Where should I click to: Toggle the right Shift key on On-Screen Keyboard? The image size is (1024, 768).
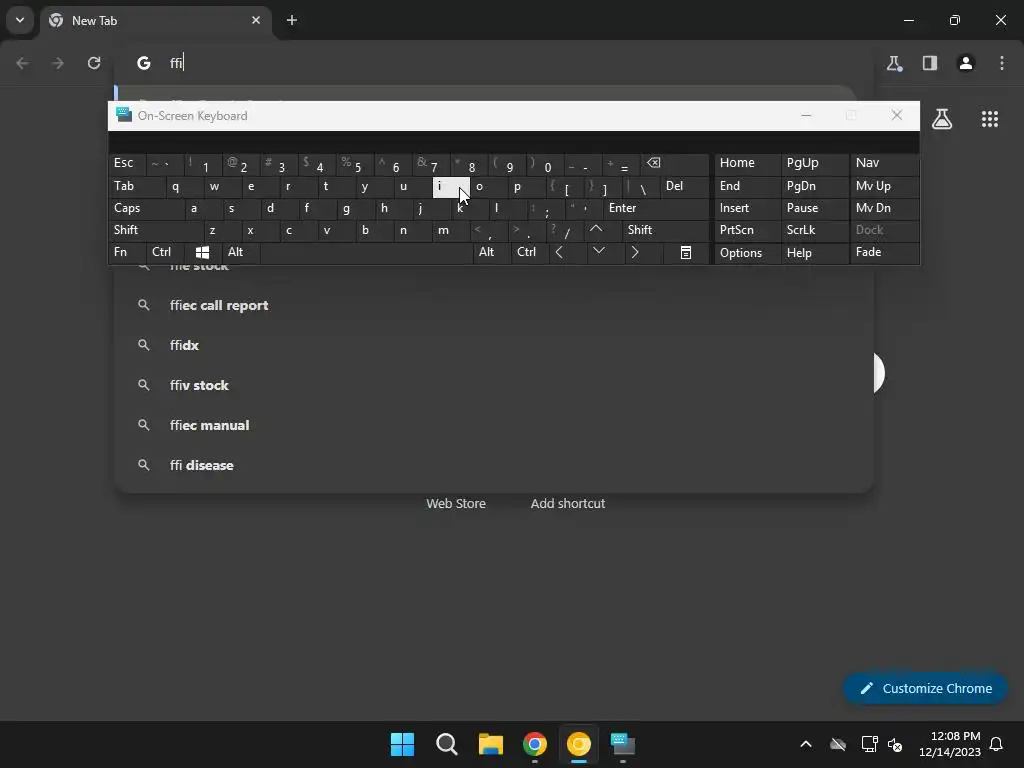point(665,230)
